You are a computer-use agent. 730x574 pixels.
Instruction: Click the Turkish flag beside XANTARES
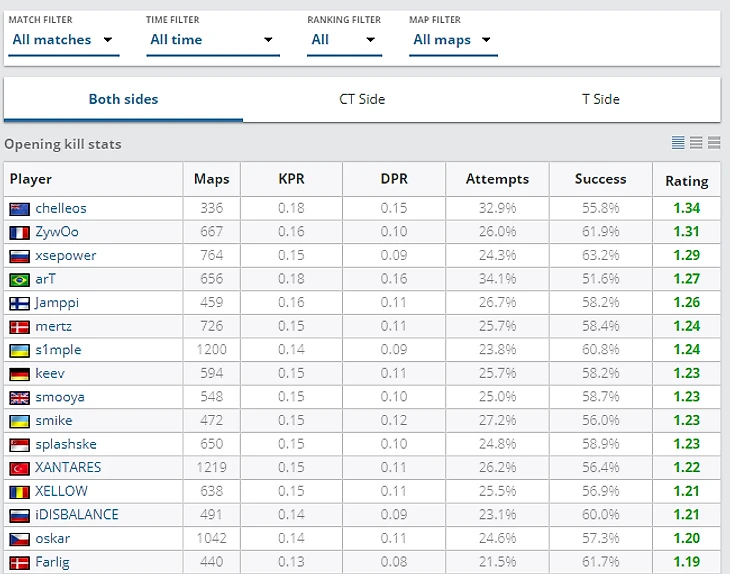[x=19, y=468]
